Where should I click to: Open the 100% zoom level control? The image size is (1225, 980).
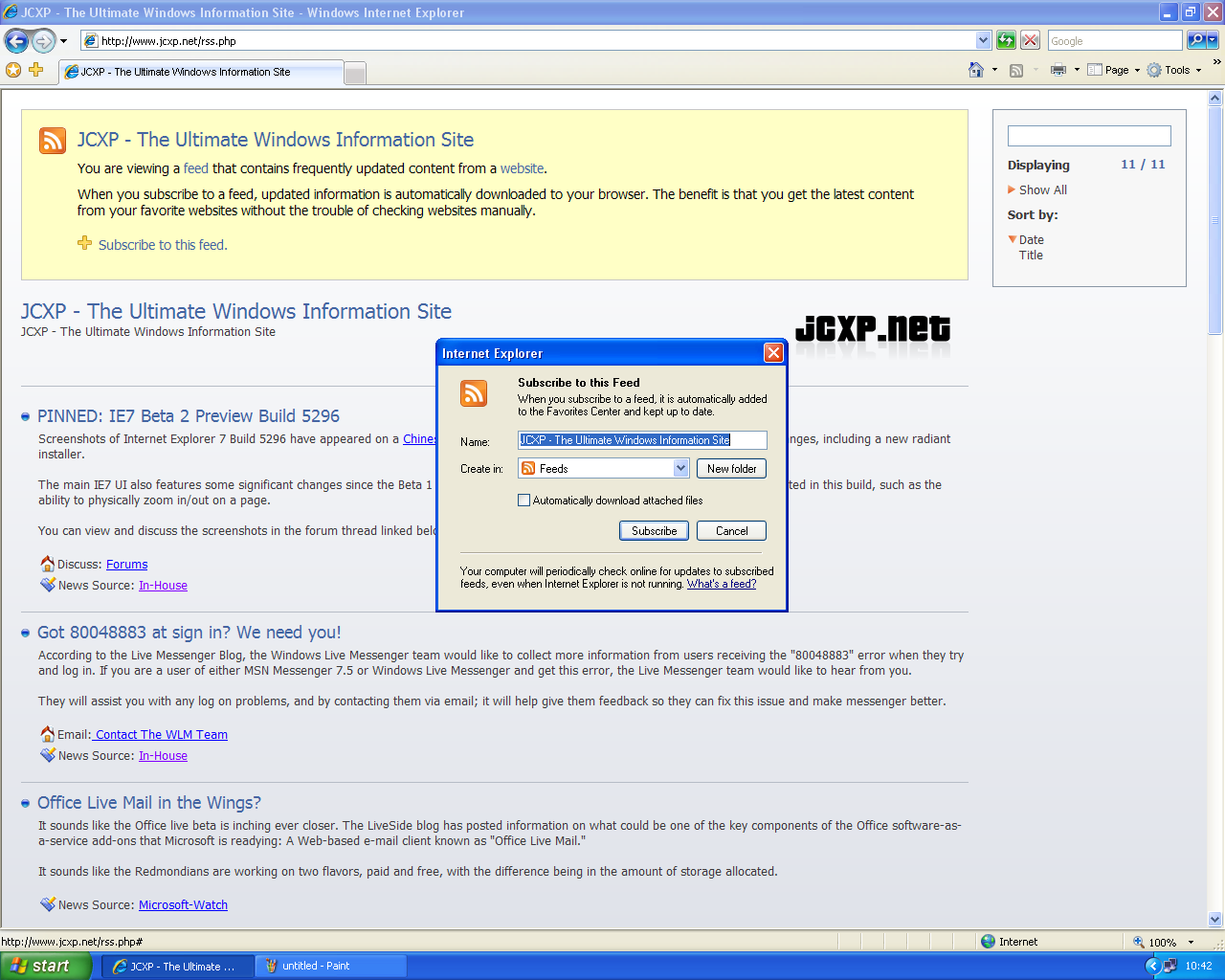point(1164,942)
